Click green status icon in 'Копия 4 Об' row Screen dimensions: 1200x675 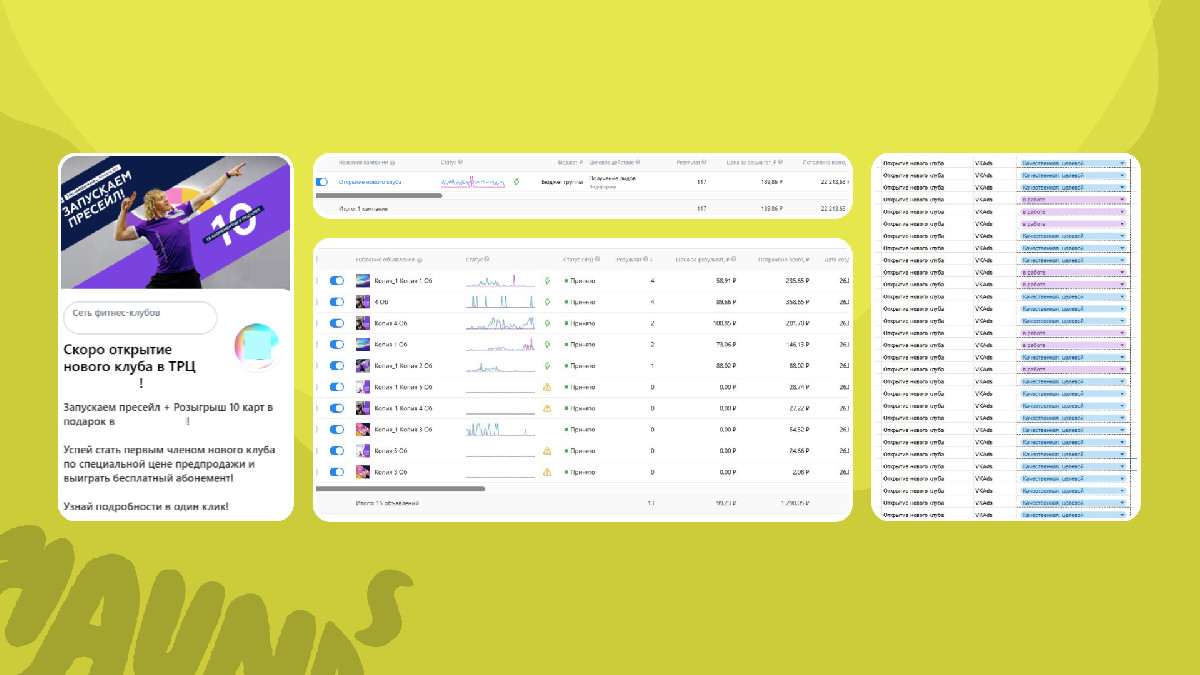tap(547, 323)
